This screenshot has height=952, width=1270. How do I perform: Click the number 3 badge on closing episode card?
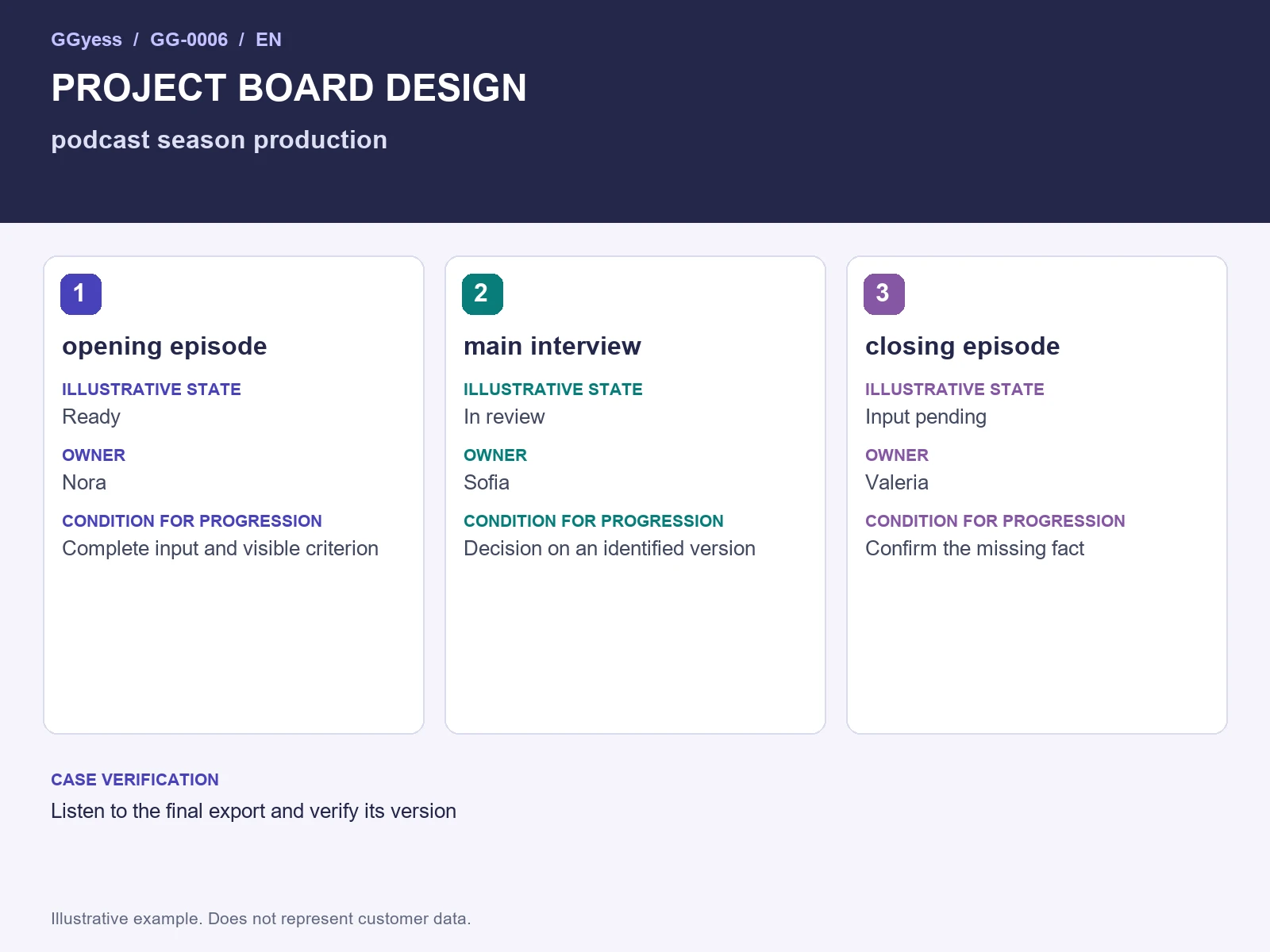pyautogui.click(x=884, y=294)
